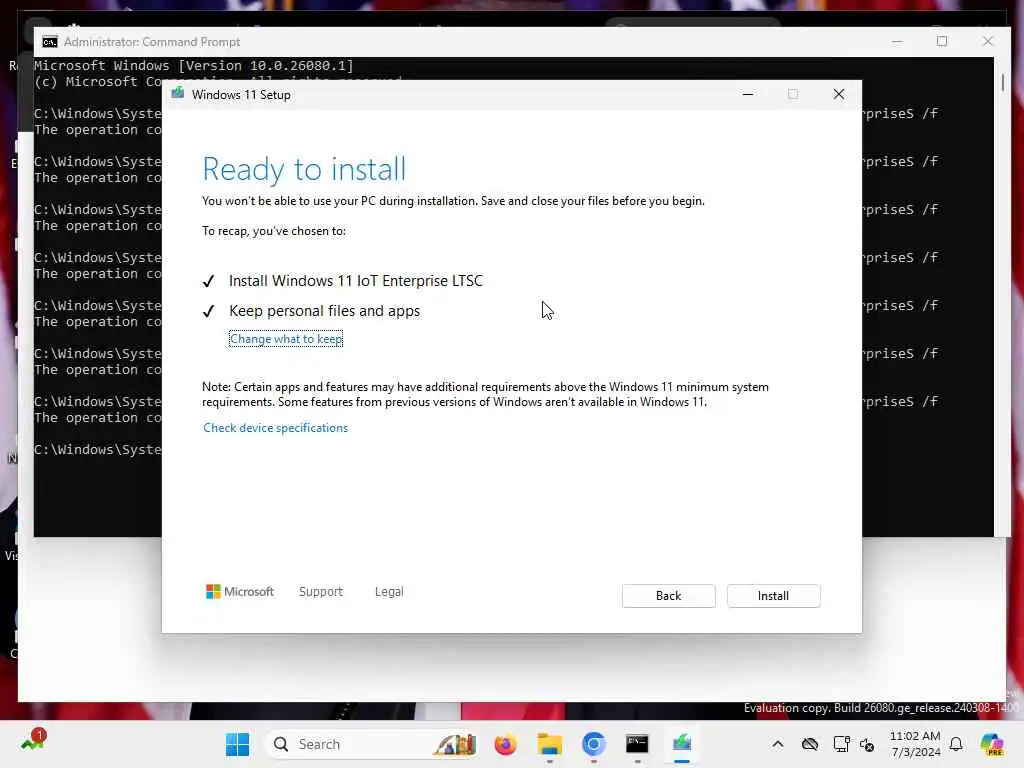Open File Explorer from the taskbar
The image size is (1024, 768).
549,744
